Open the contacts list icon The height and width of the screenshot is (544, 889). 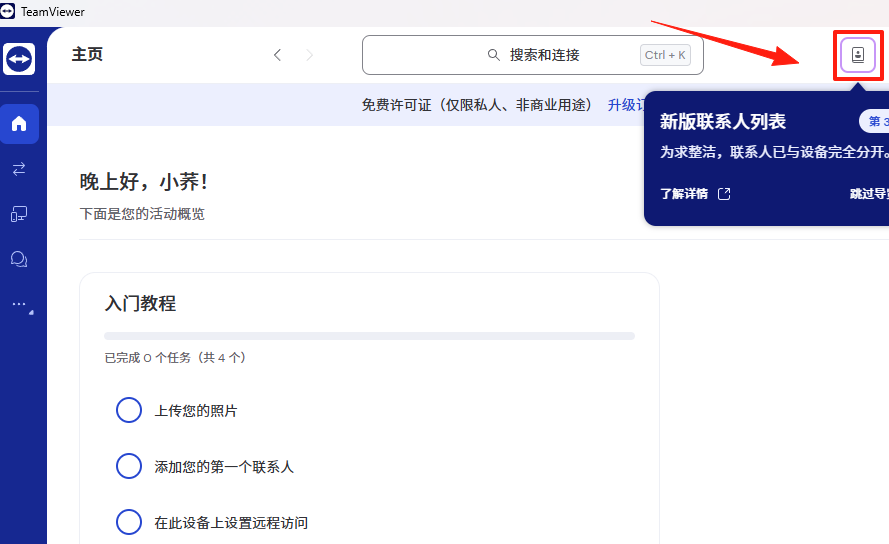point(858,55)
